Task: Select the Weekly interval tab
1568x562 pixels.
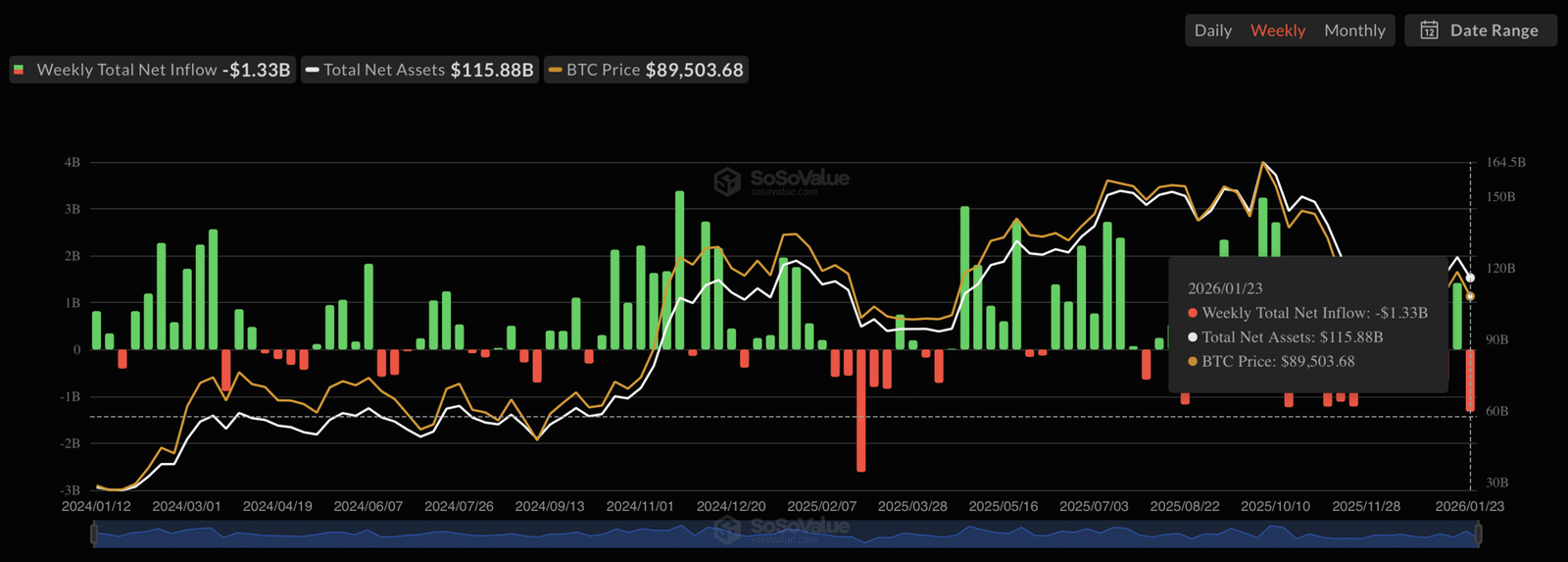Action: point(1277,30)
